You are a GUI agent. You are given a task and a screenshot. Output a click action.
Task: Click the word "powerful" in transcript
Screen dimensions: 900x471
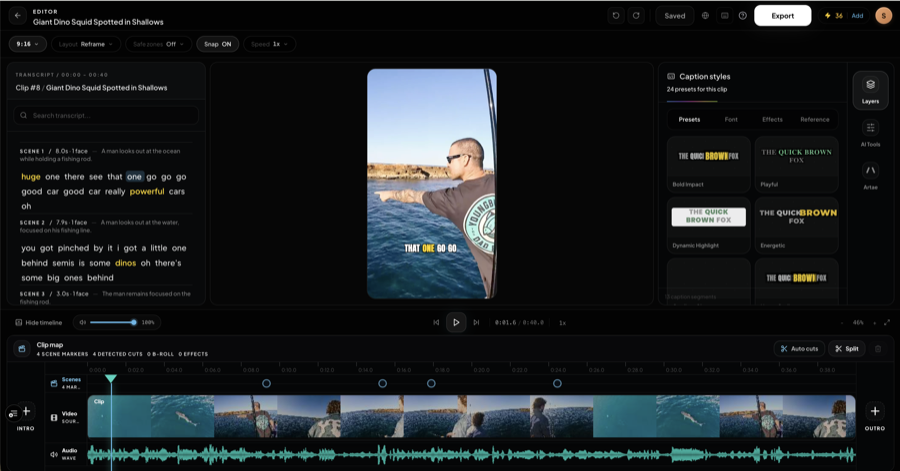[147, 192]
